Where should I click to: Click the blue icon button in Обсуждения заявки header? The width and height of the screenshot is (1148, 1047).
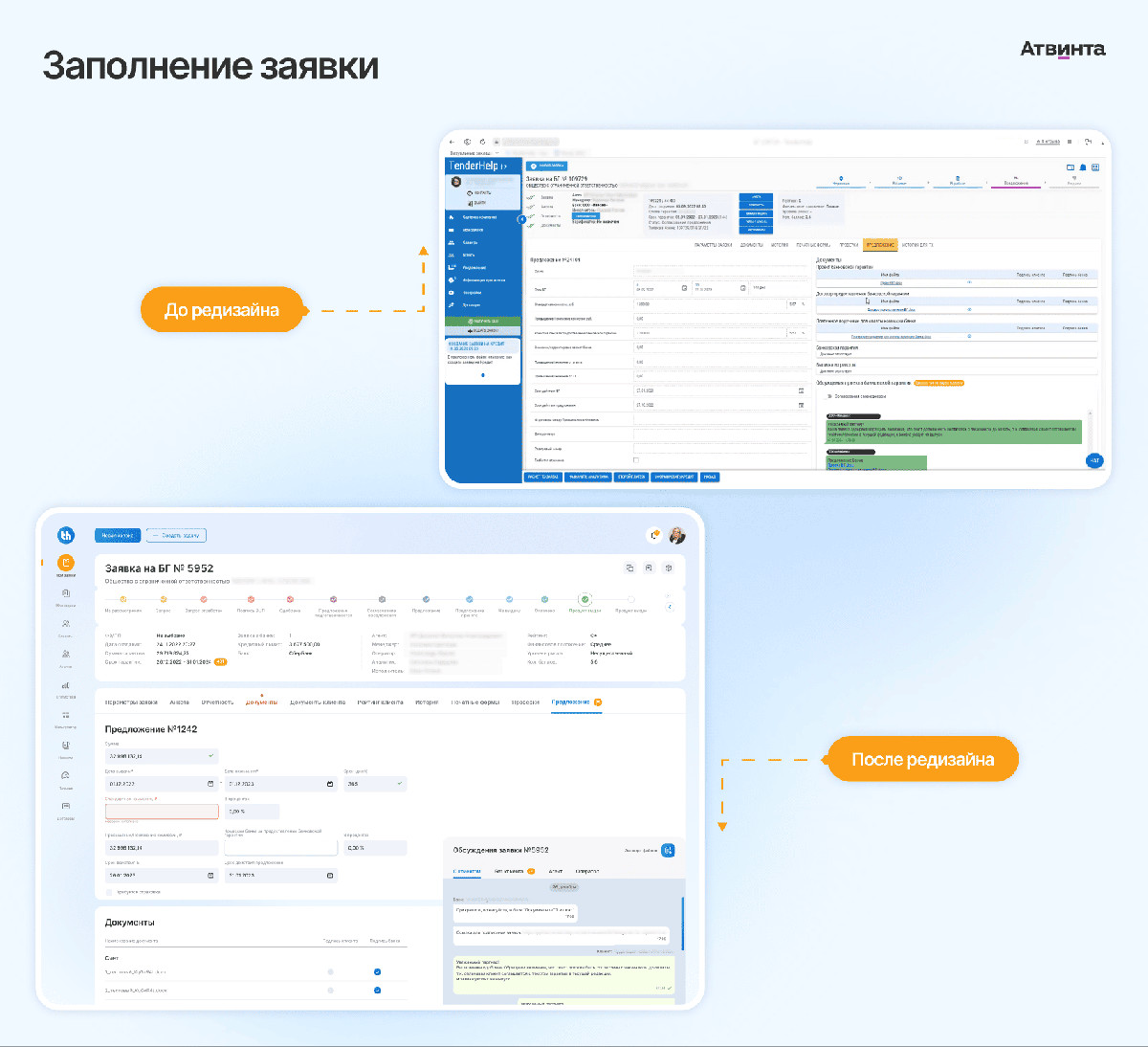click(x=668, y=850)
